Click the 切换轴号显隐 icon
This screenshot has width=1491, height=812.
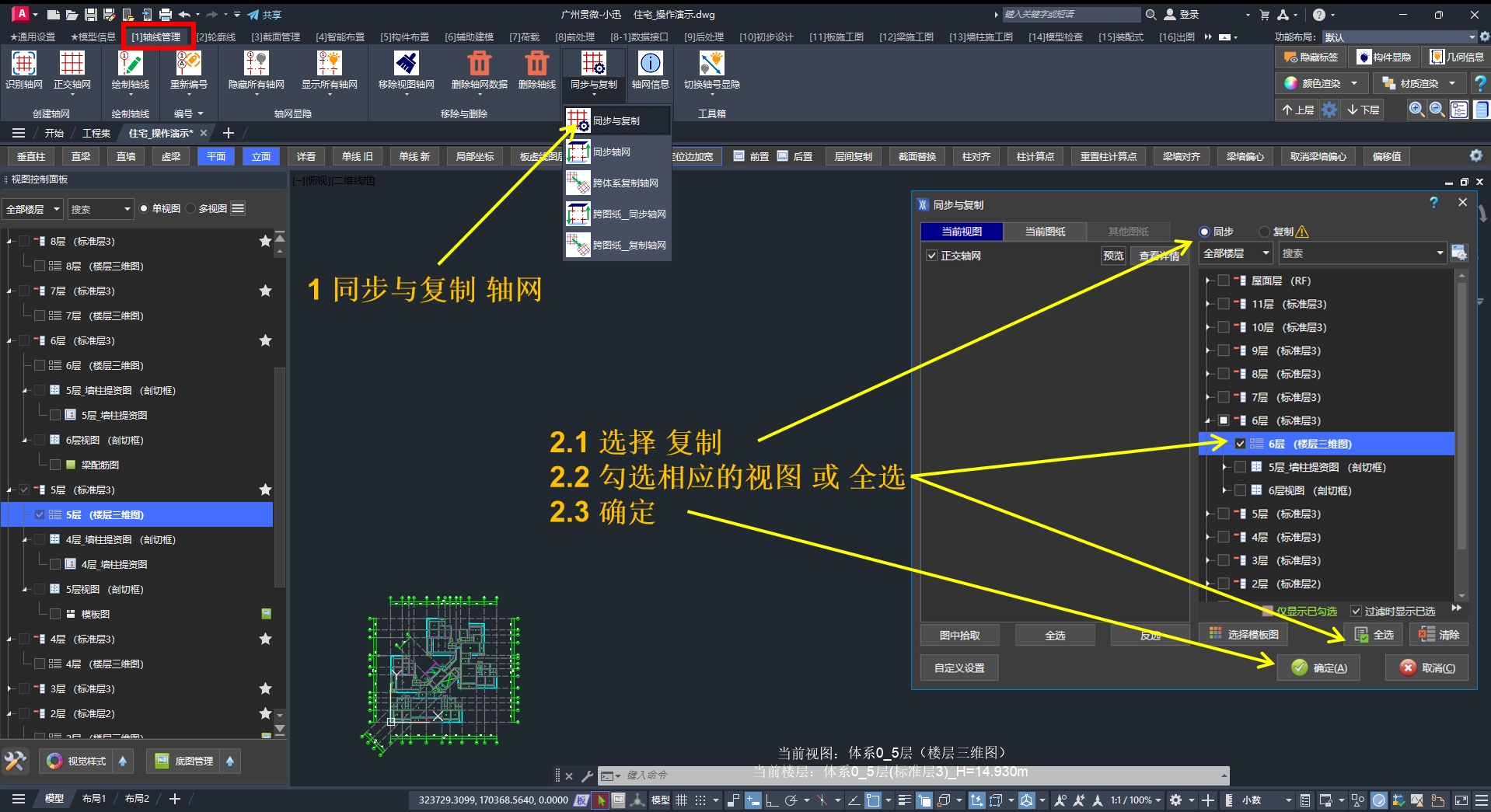712,63
